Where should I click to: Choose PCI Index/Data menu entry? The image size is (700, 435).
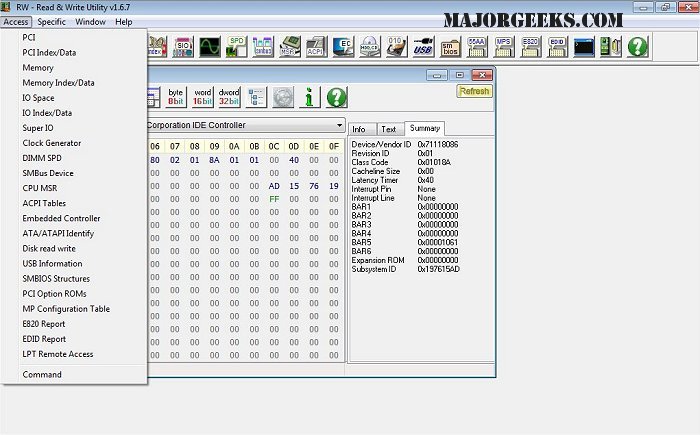point(74,53)
